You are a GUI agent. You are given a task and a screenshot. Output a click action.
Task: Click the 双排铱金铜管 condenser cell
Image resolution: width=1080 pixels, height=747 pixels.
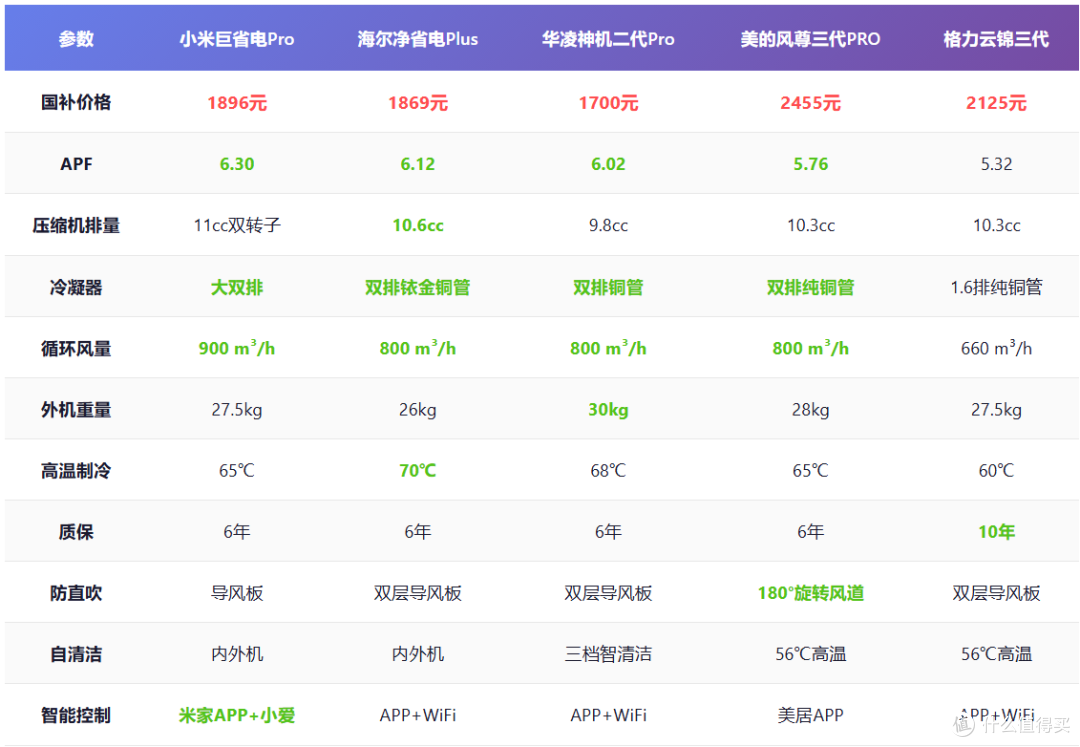417,287
